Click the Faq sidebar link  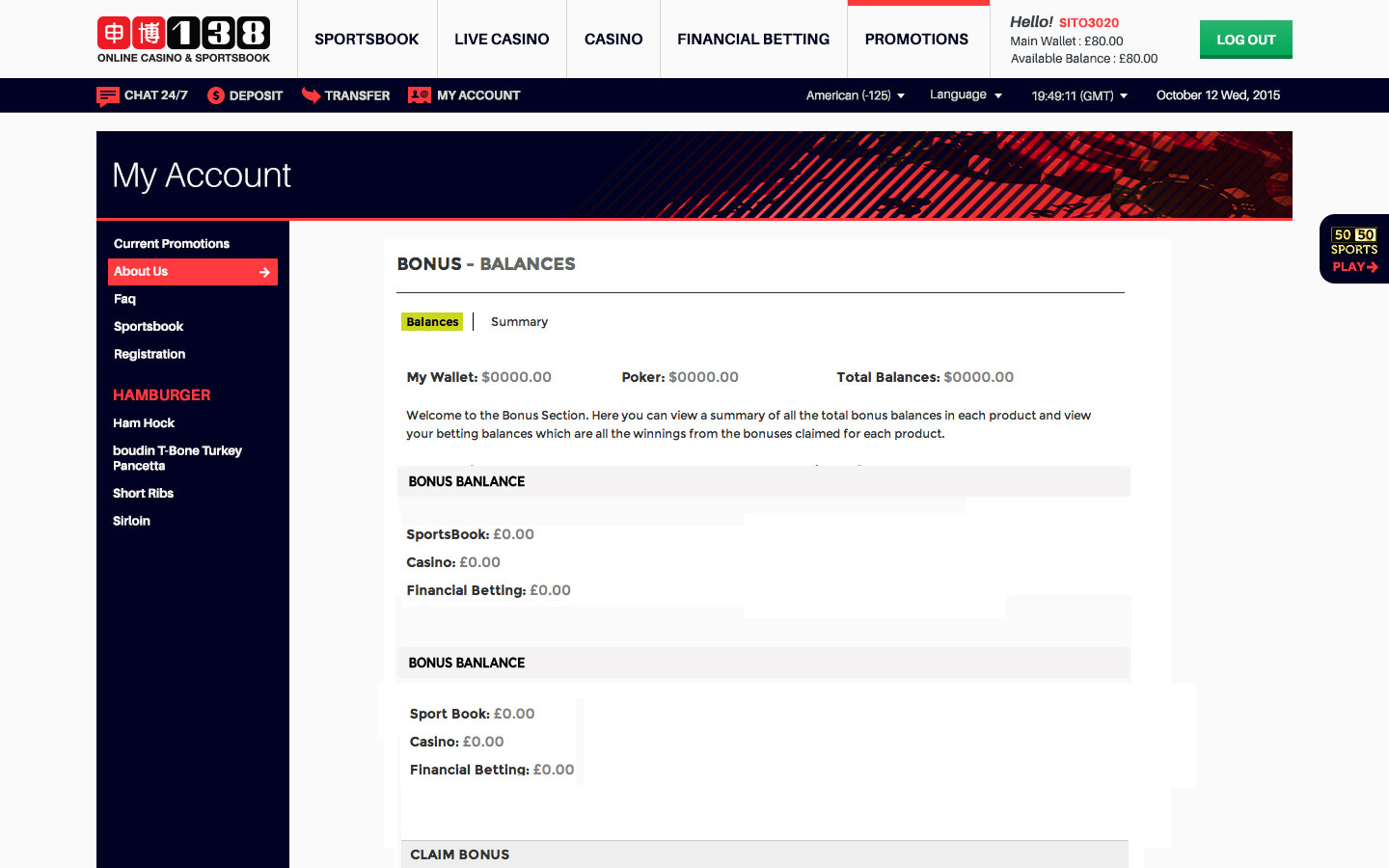pos(124,299)
